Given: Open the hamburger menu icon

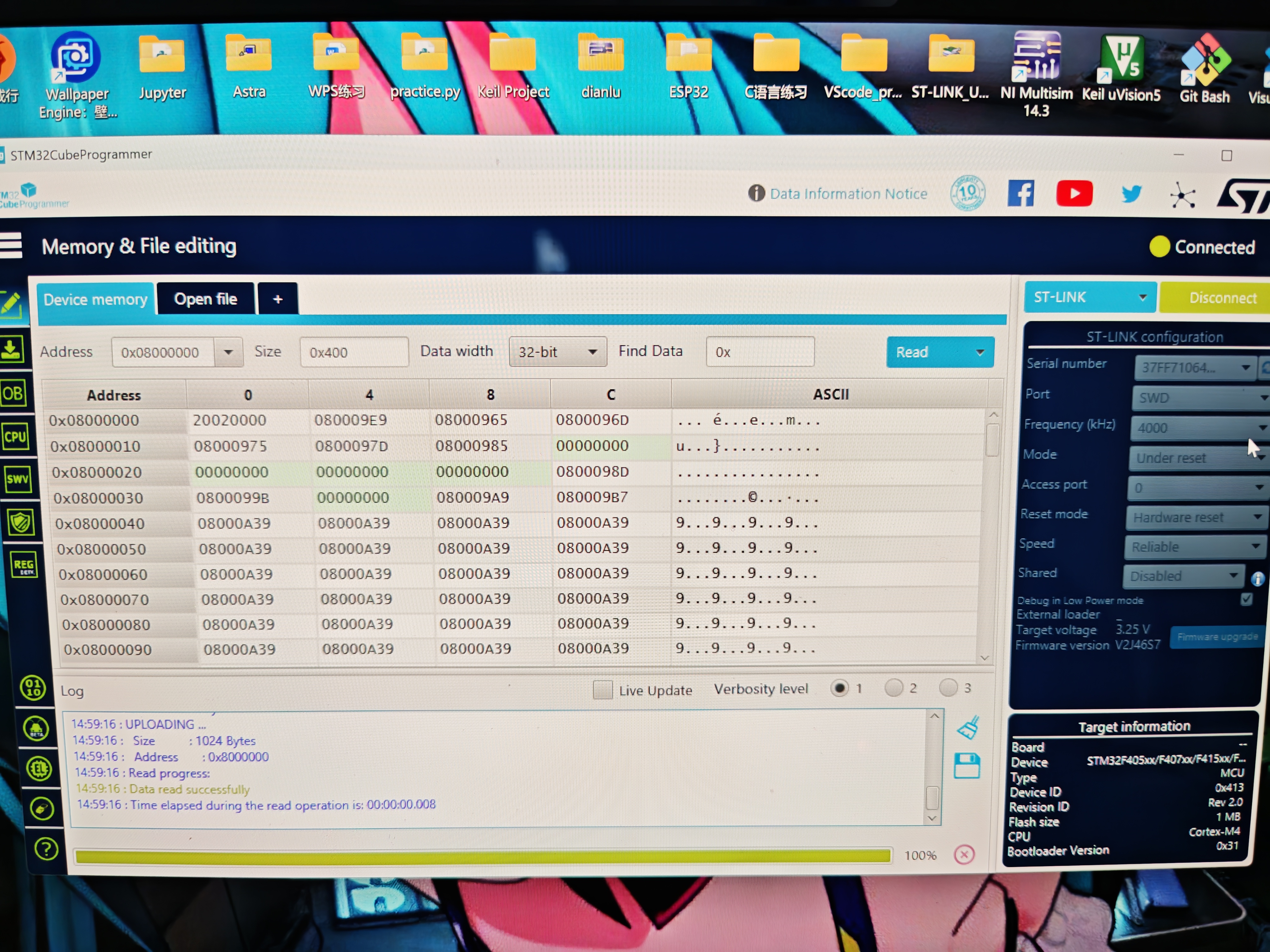Looking at the screenshot, I should [10, 246].
